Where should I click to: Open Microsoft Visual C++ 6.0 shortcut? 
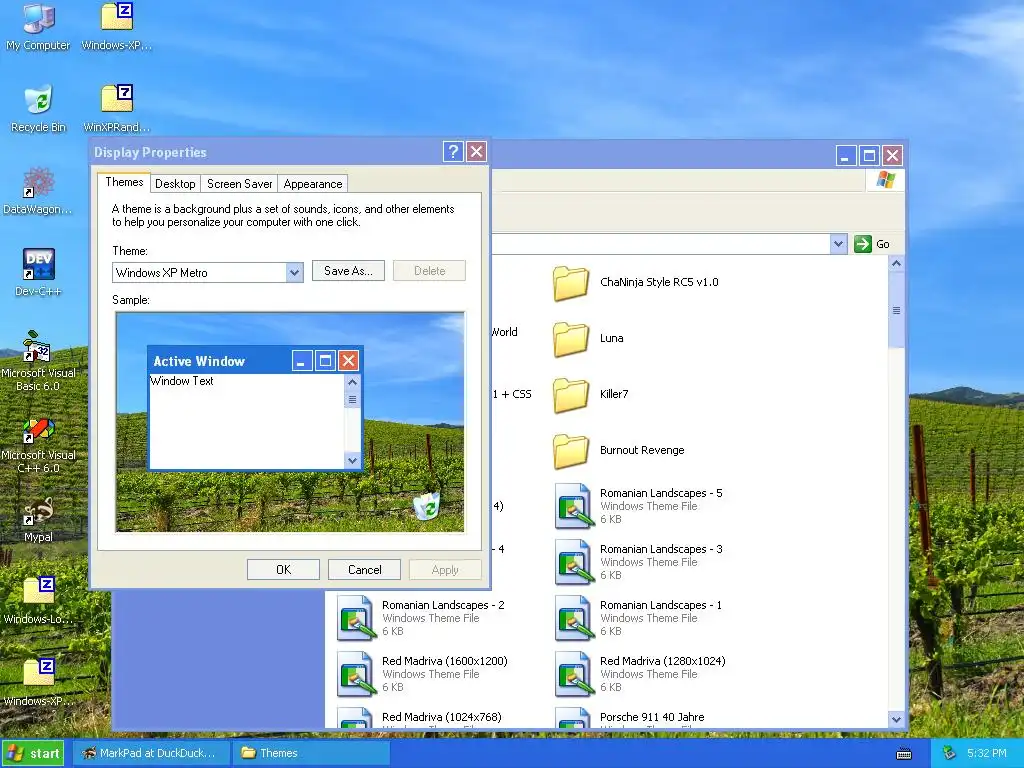coord(38,445)
